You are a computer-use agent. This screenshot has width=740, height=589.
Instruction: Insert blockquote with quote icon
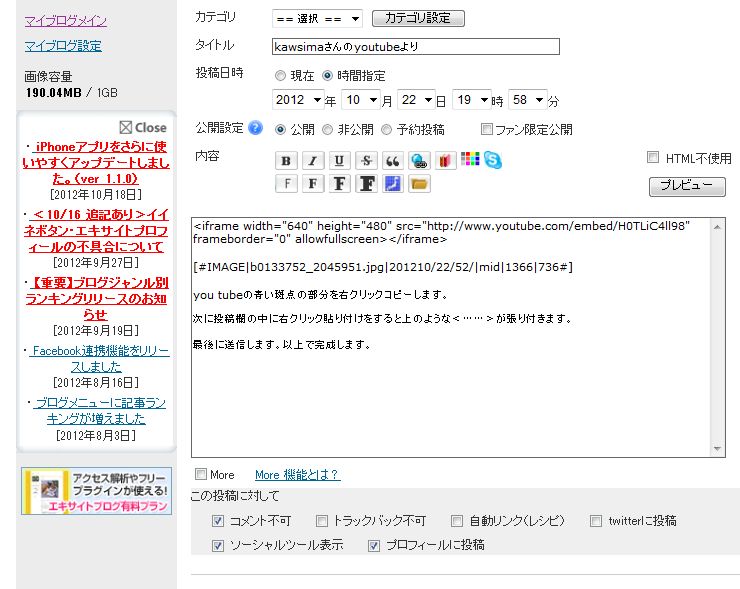[393, 161]
